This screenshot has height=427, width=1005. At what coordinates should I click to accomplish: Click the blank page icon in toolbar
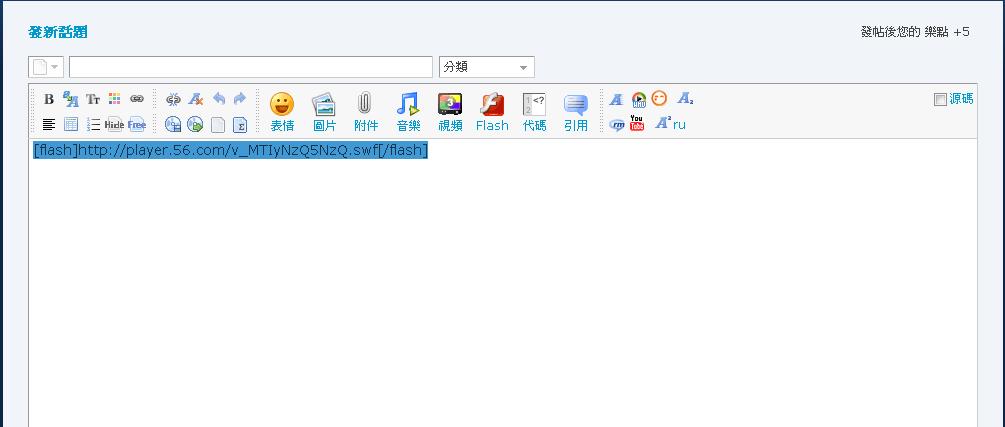218,125
